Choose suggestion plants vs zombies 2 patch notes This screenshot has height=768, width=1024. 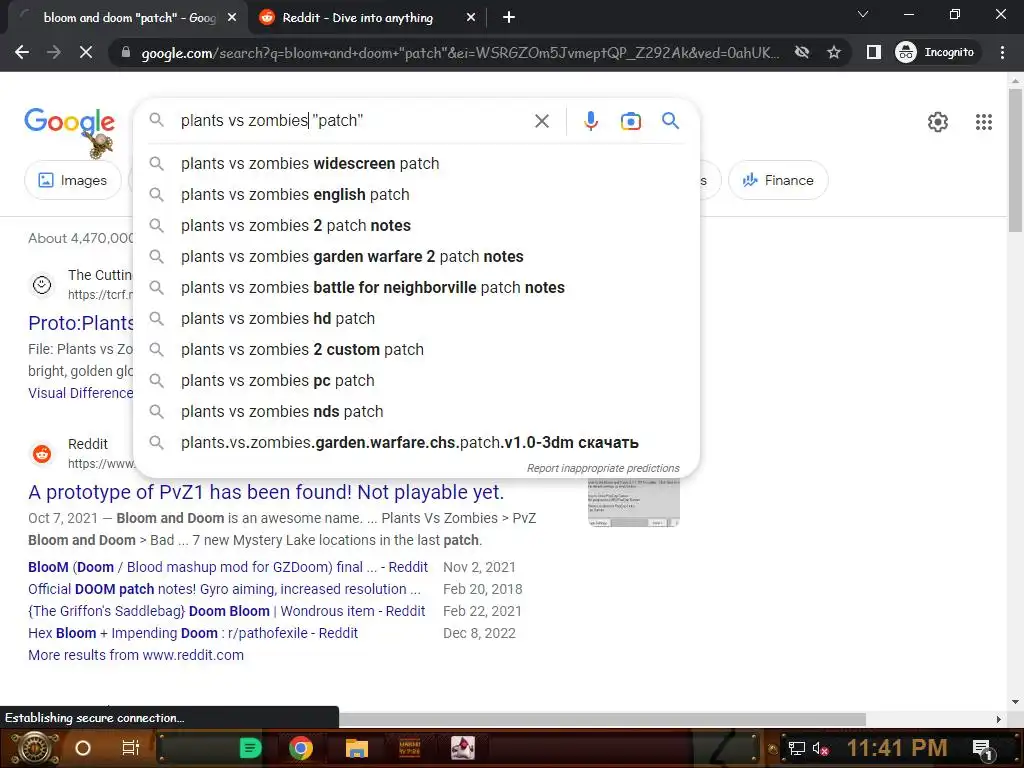pyautogui.click(x=416, y=225)
